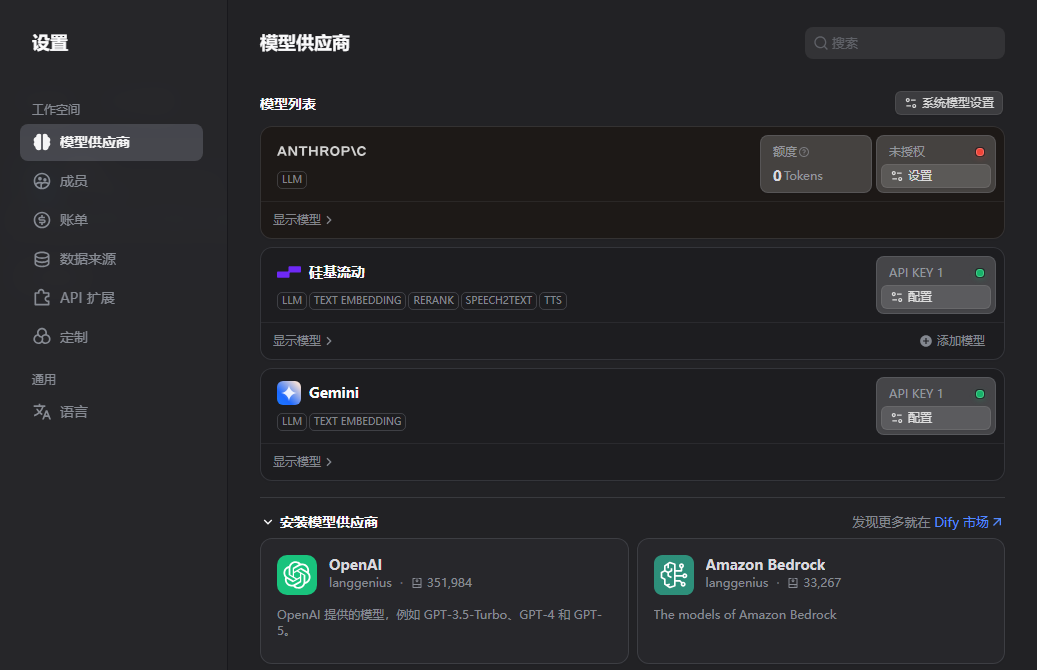Click the search magnifier icon

[821, 43]
